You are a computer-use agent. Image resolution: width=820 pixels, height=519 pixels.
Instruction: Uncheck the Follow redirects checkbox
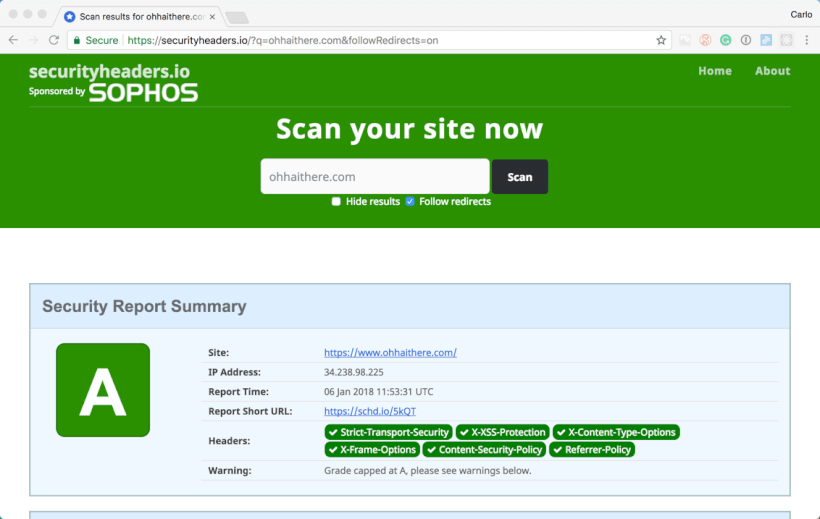(x=410, y=201)
